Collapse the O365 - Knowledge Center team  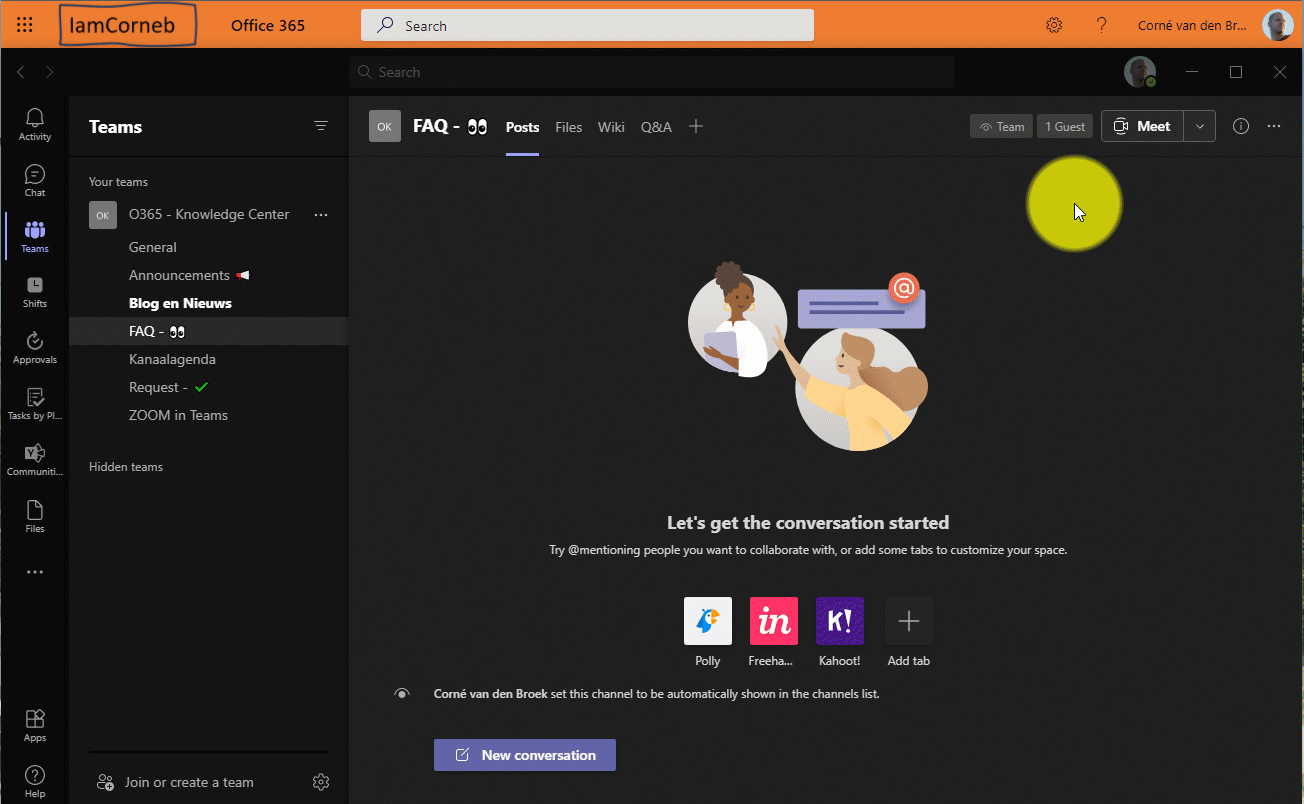click(209, 214)
